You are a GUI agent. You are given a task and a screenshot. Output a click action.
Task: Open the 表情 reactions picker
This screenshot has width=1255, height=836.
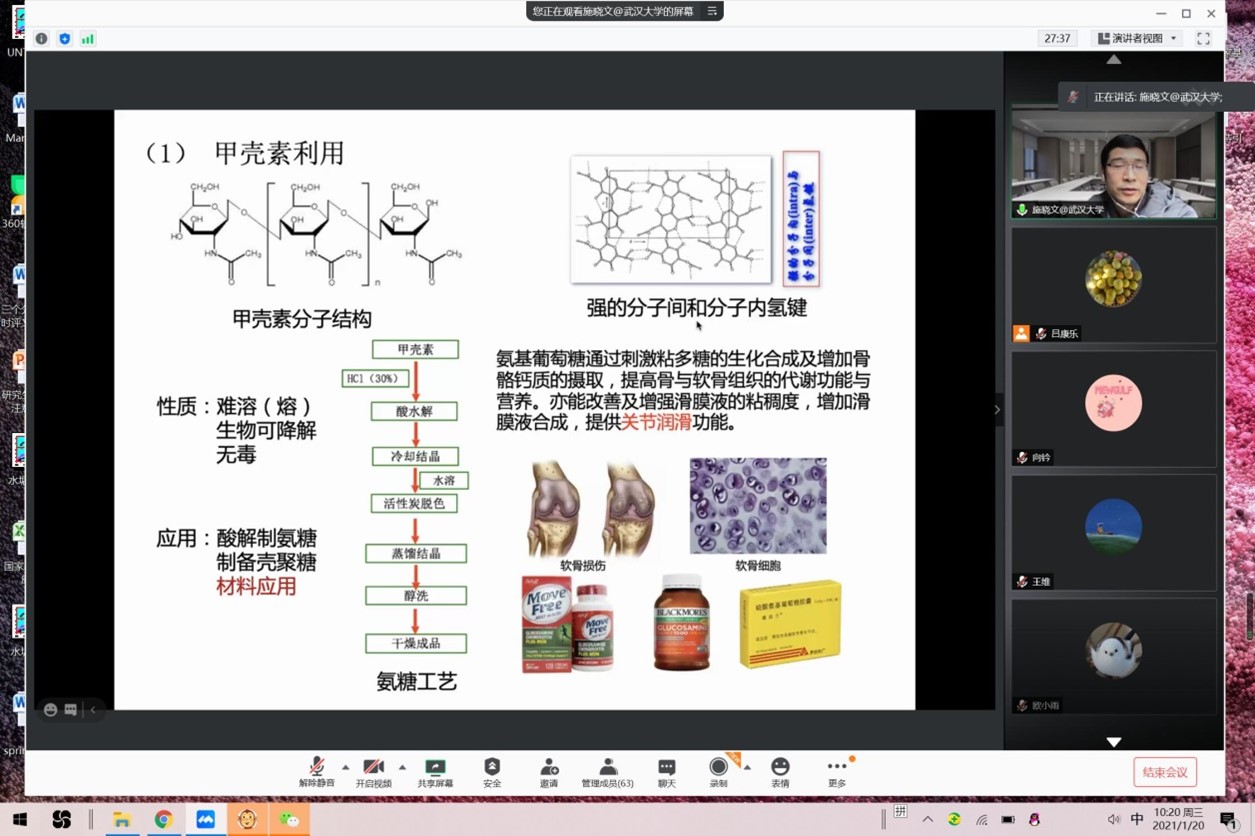tap(780, 772)
